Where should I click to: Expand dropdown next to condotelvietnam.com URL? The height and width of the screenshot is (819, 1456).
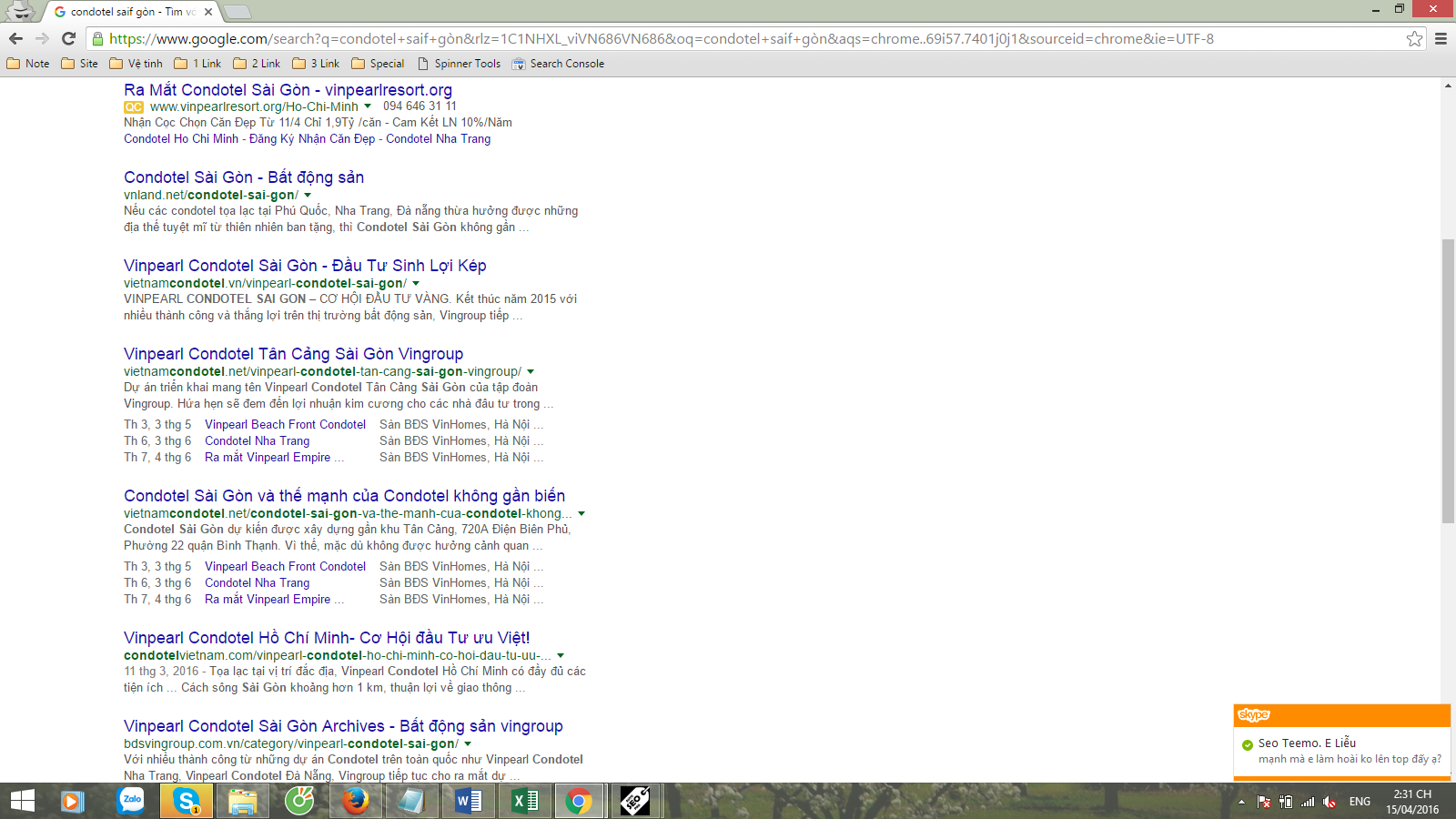(561, 655)
